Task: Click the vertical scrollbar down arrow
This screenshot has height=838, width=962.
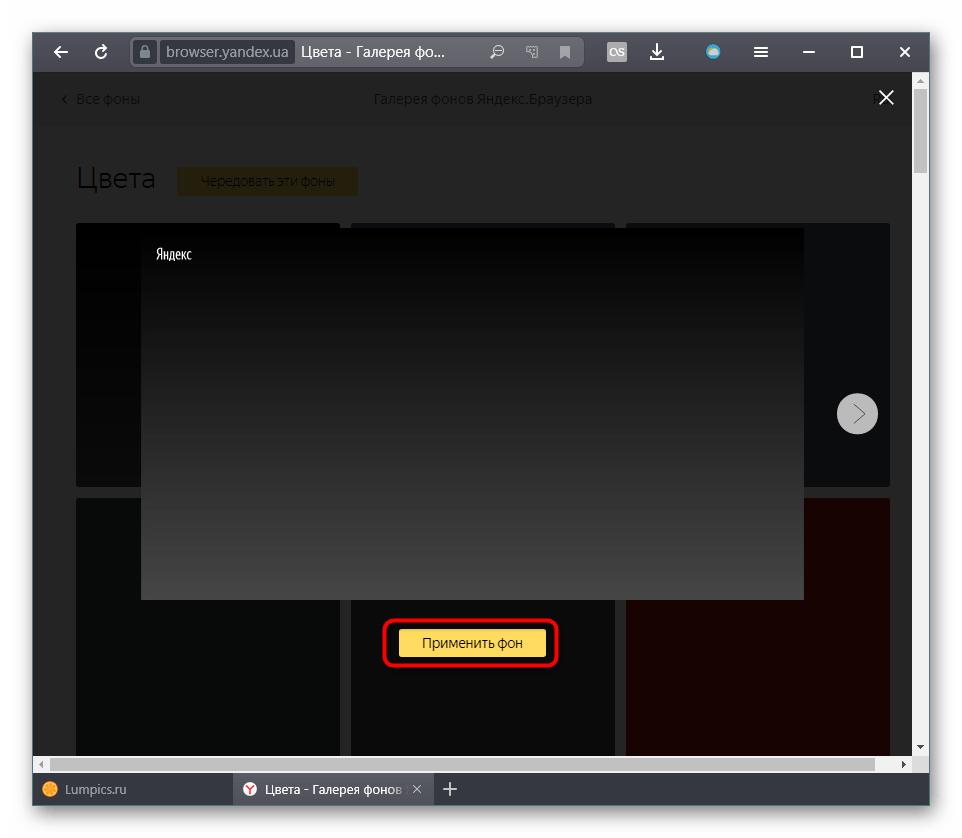Action: (920, 747)
